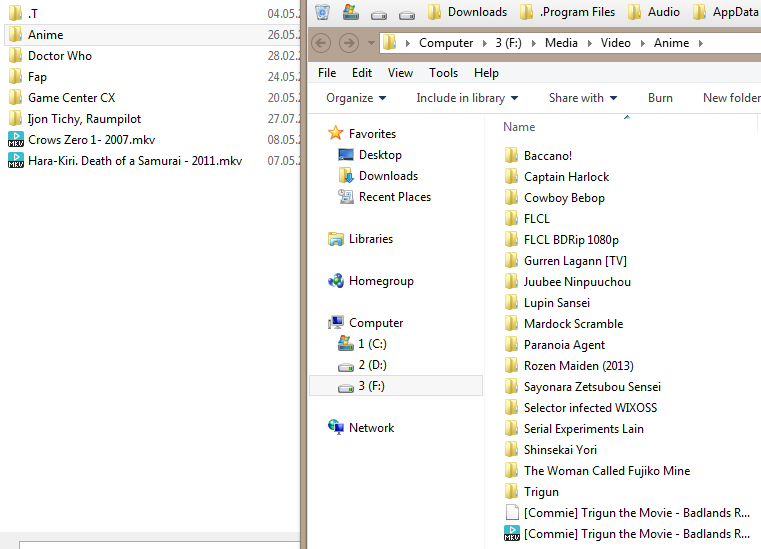
Task: Click the 3 (F:) breadcrumb in the address bar
Action: (x=508, y=43)
